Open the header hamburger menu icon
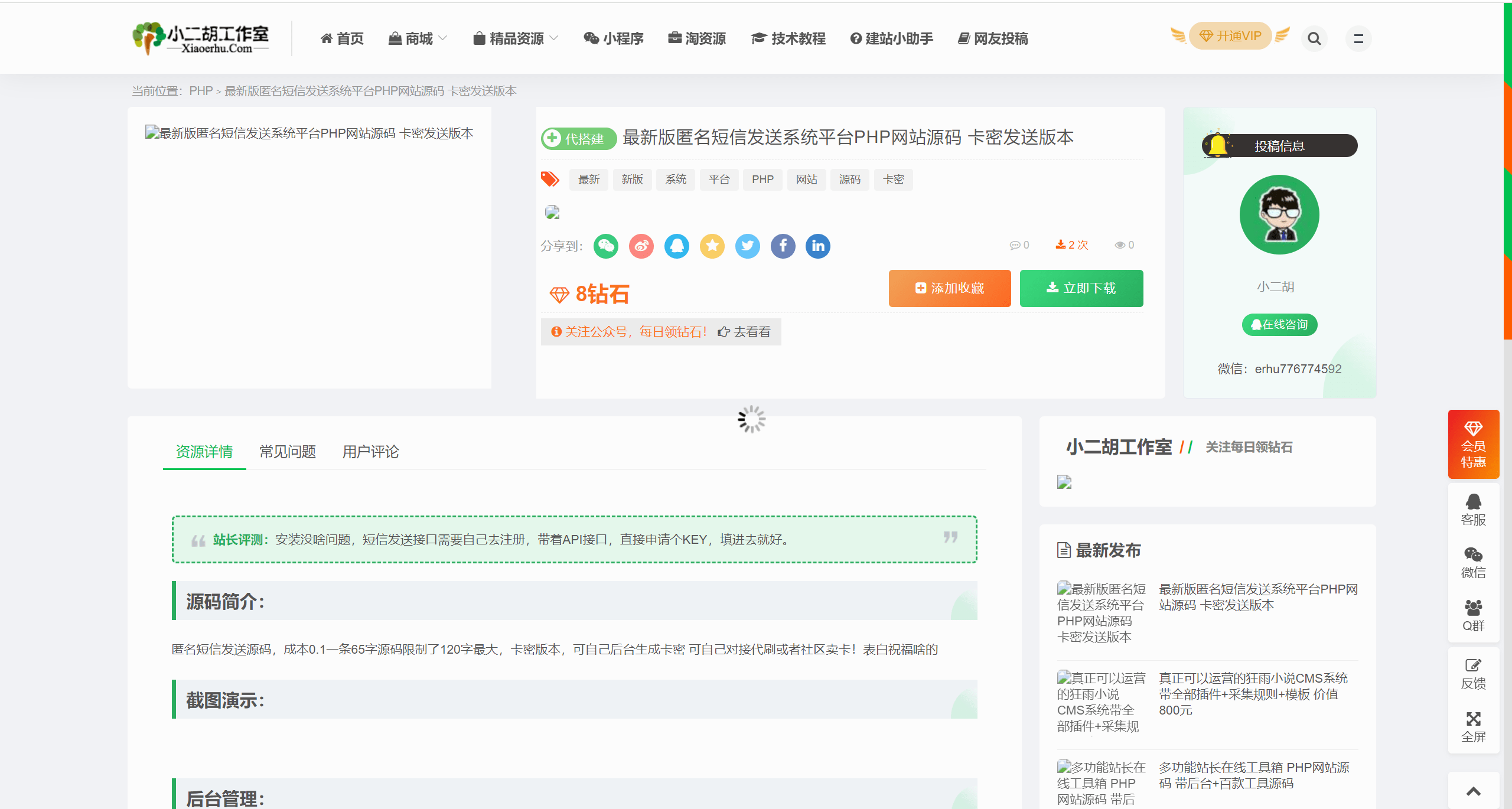This screenshot has height=809, width=1512. (1358, 38)
